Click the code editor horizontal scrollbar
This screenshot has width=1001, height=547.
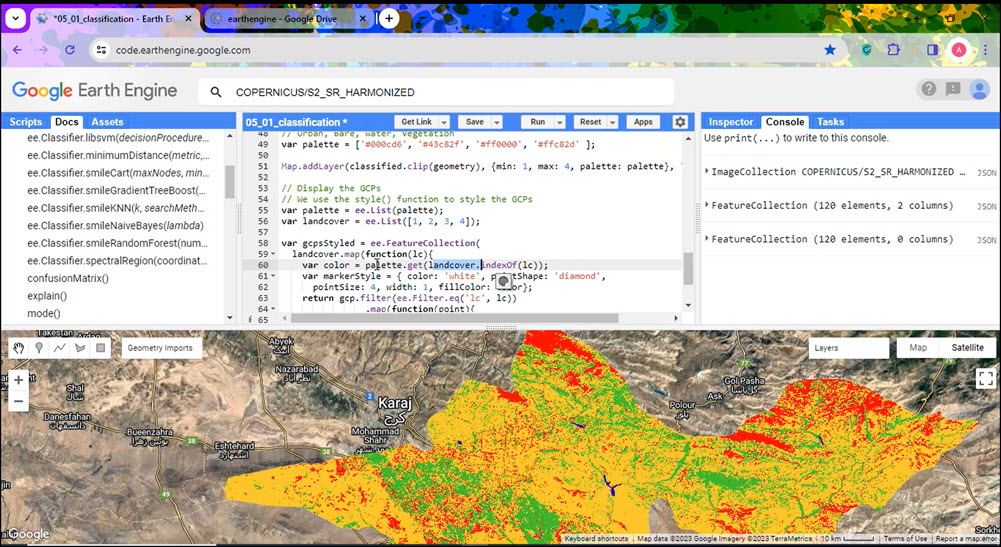[454, 317]
